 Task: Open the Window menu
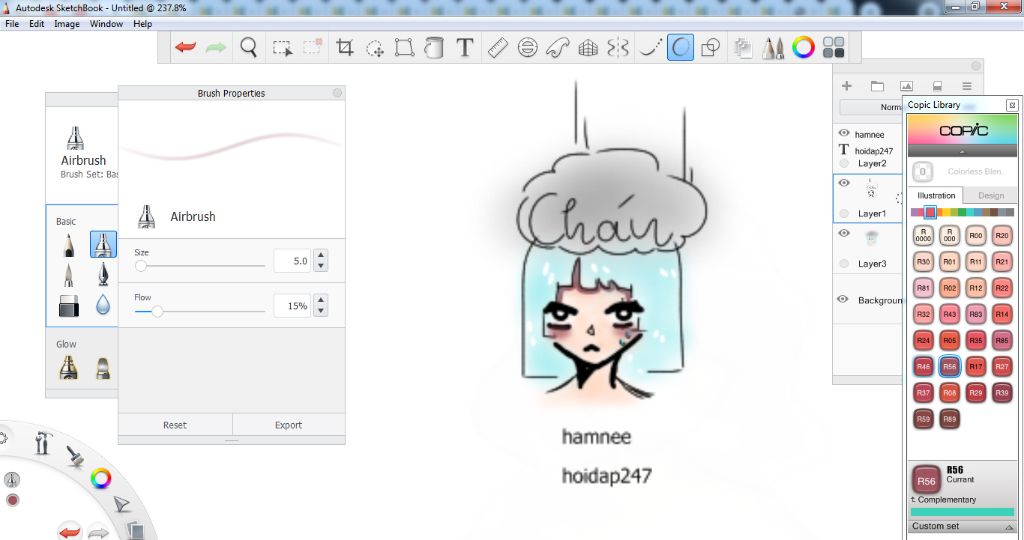(106, 24)
